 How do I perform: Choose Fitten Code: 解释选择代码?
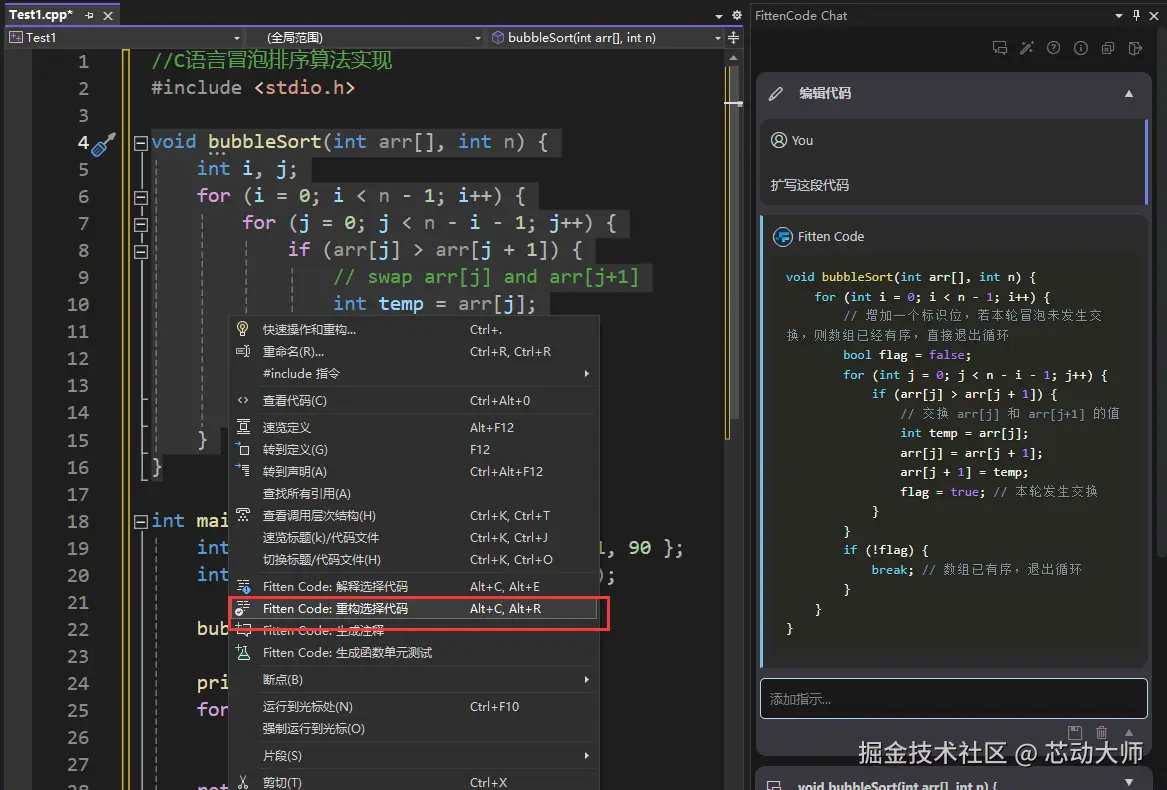tap(415, 587)
